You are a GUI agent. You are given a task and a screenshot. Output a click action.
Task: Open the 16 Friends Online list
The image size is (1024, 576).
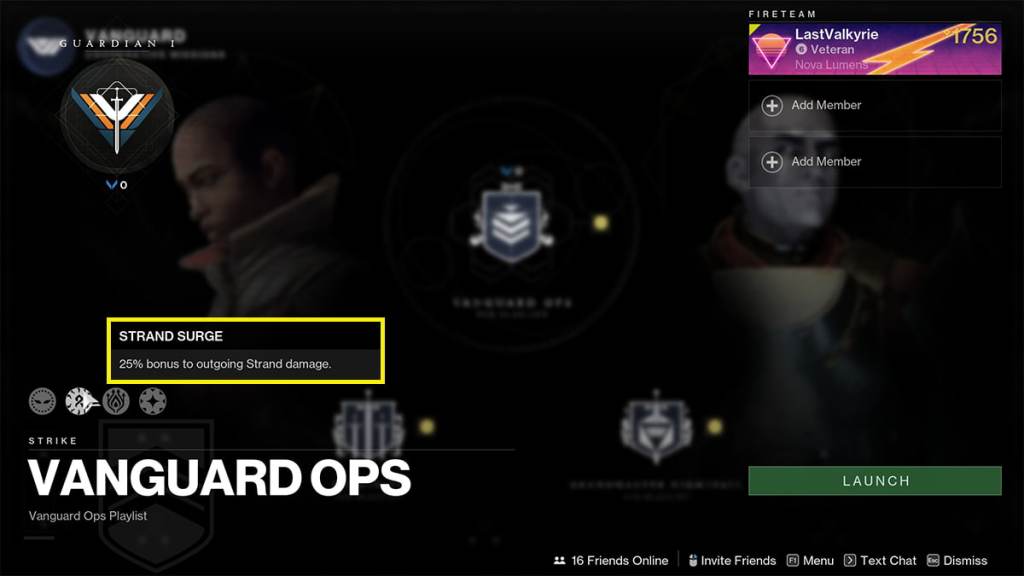click(611, 560)
